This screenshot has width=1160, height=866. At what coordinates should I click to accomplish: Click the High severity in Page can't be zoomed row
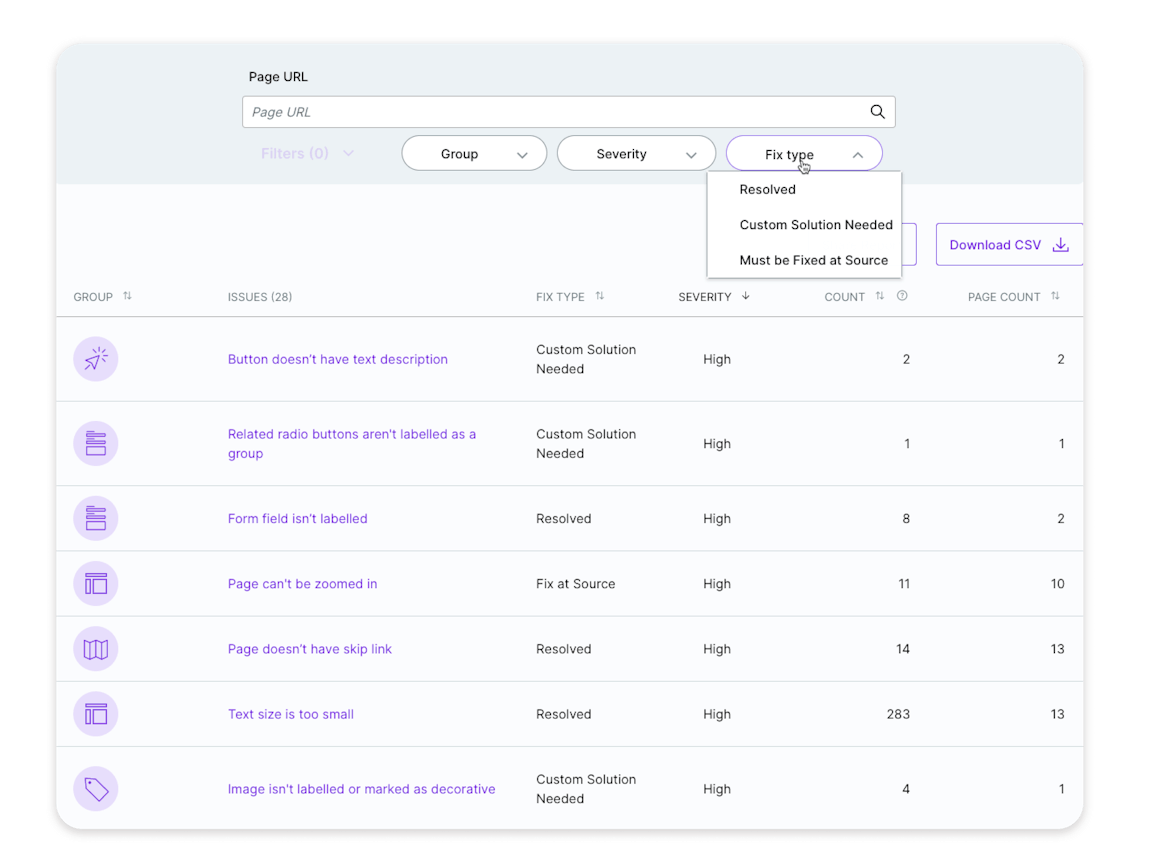(716, 583)
